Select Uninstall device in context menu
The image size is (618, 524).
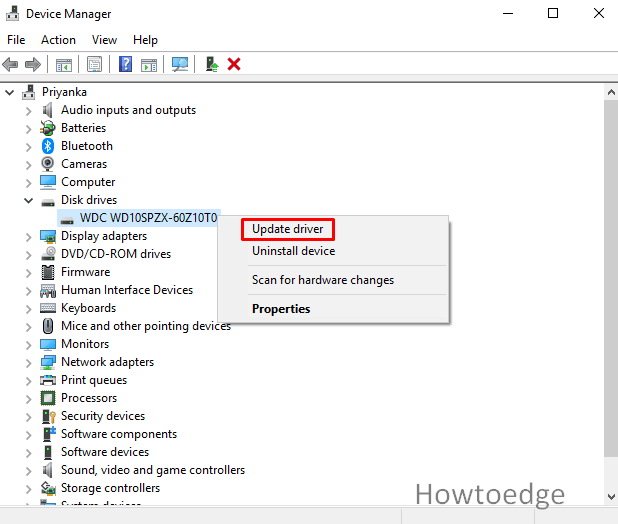293,251
